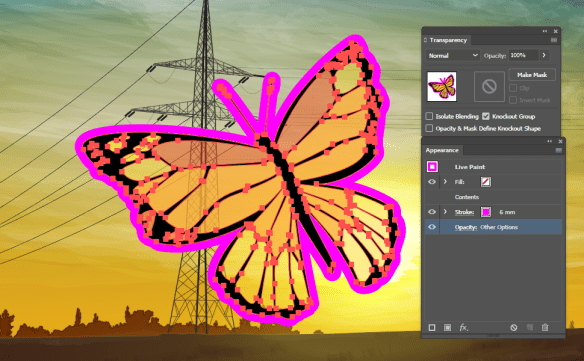Click the Live Paint label
The image size is (584, 361).
(x=470, y=167)
